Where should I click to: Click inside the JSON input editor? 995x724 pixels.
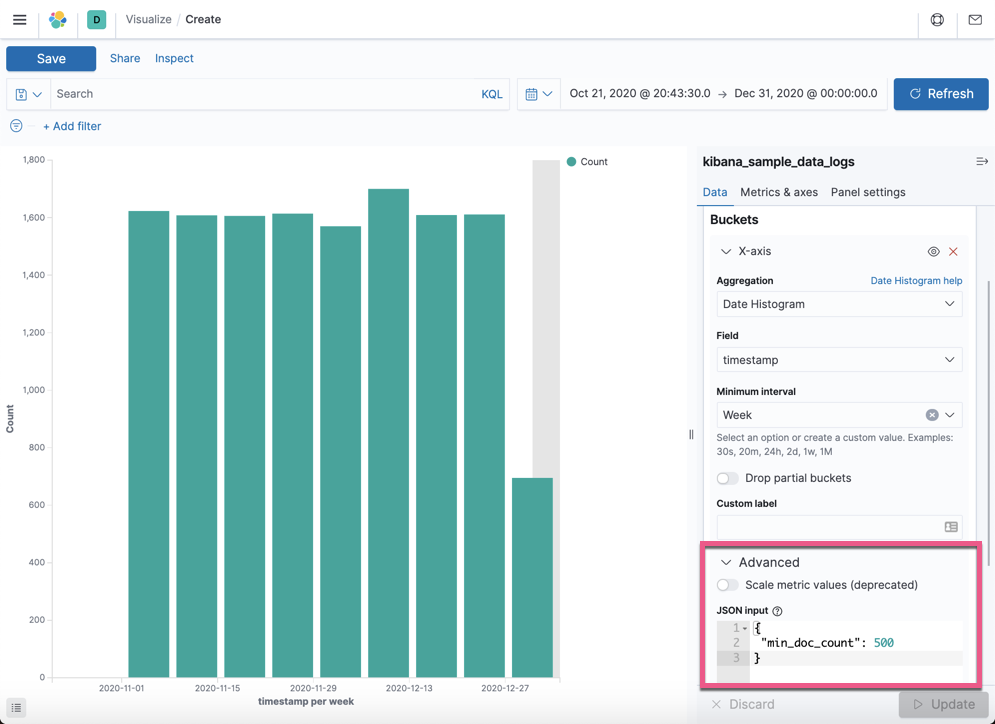pos(856,651)
